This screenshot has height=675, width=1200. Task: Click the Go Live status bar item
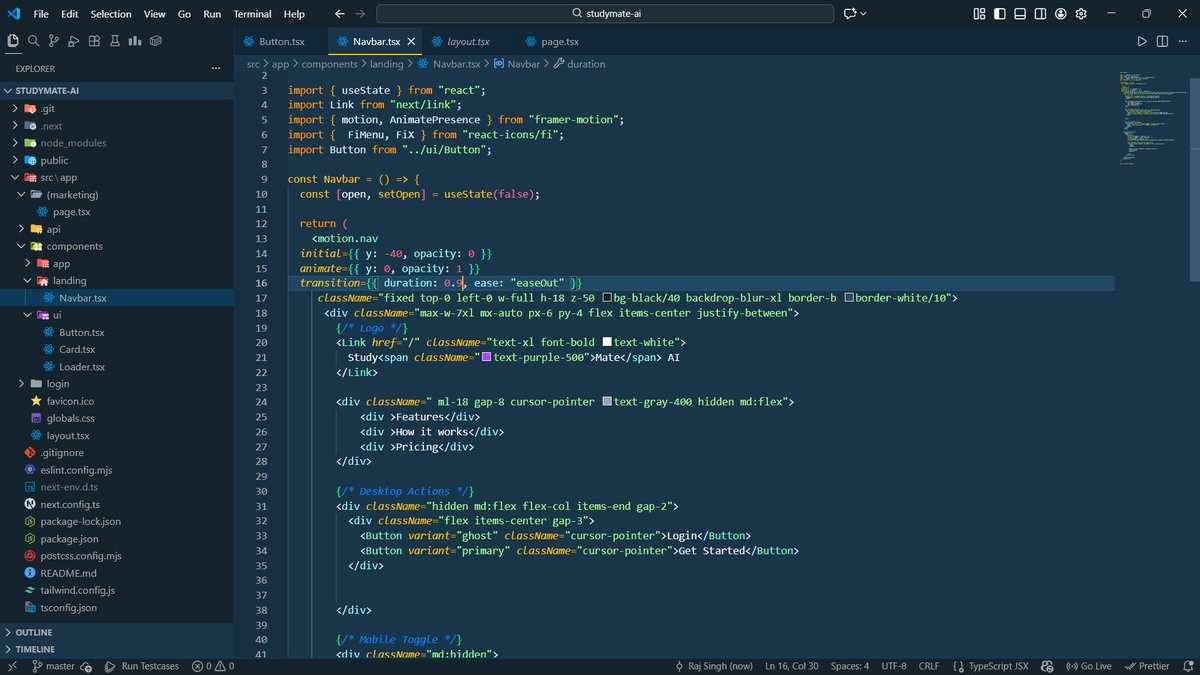[x=1089, y=666]
